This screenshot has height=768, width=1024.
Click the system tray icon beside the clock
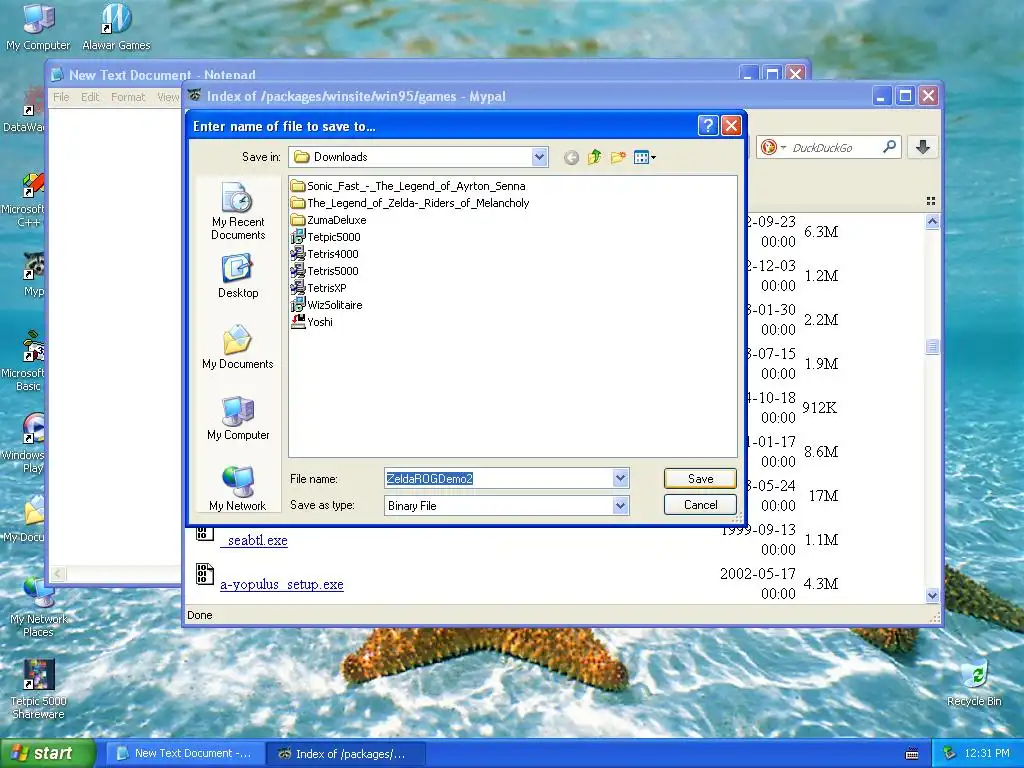point(950,754)
